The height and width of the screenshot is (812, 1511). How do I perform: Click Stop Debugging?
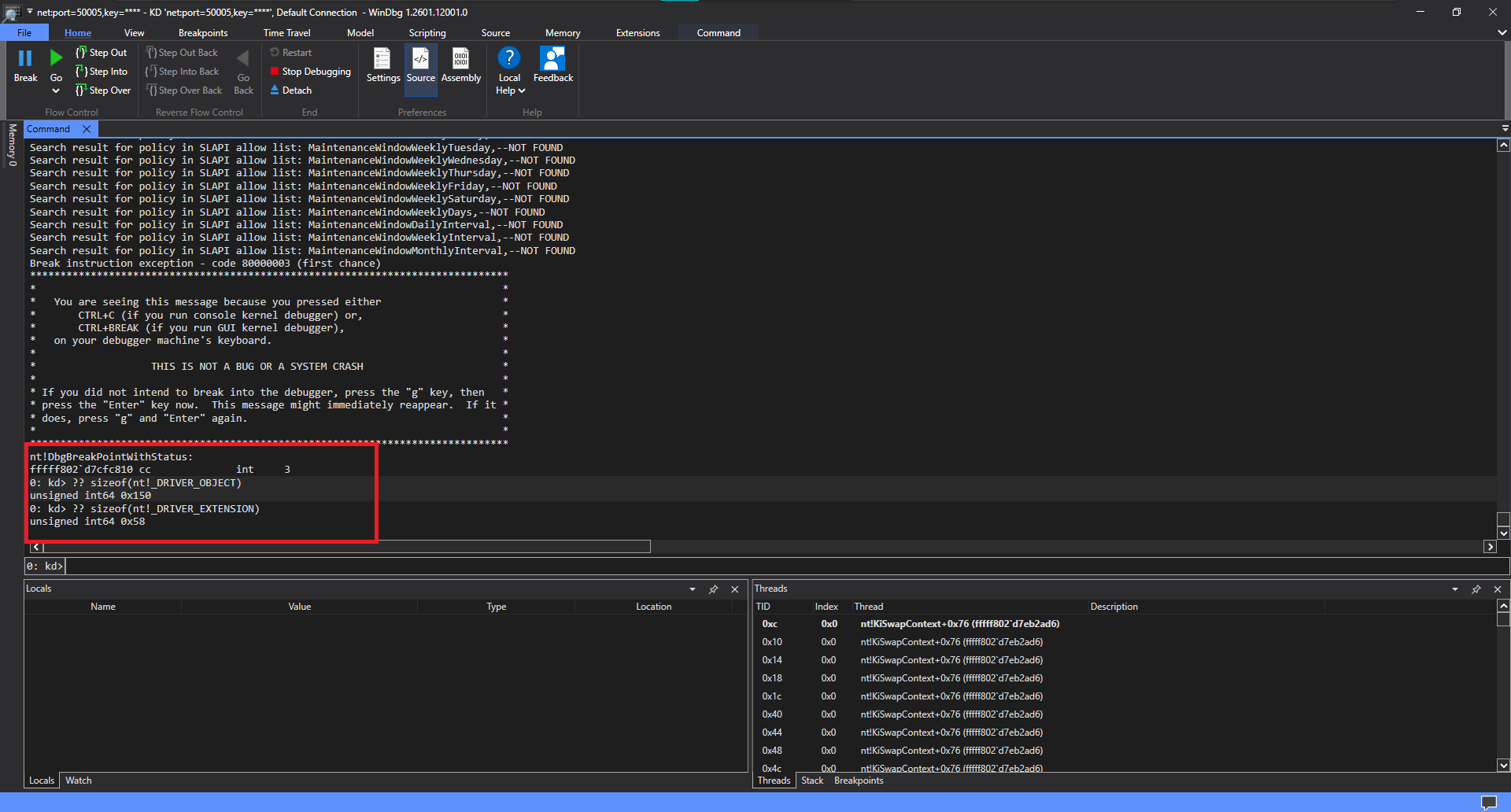coord(310,71)
